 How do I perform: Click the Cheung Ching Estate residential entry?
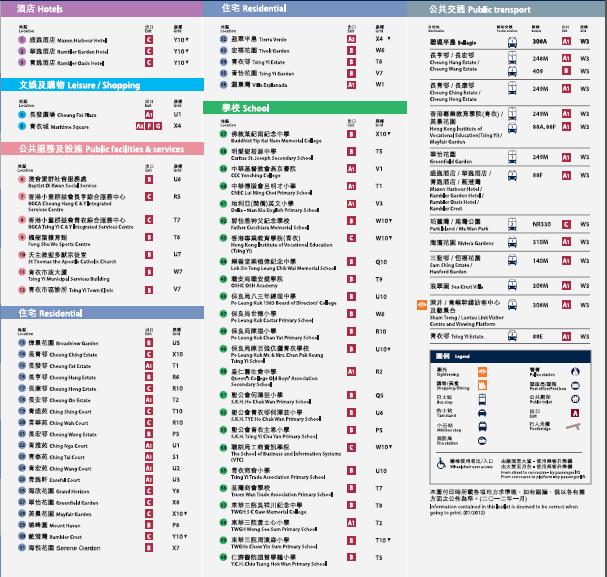click(x=63, y=354)
